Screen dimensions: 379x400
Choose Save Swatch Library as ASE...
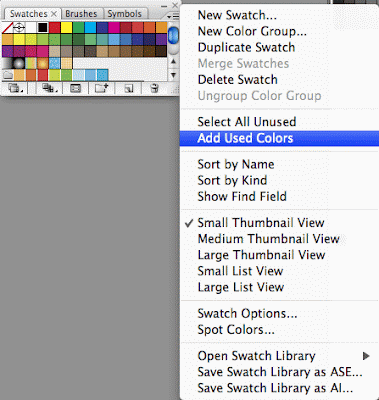point(280,372)
